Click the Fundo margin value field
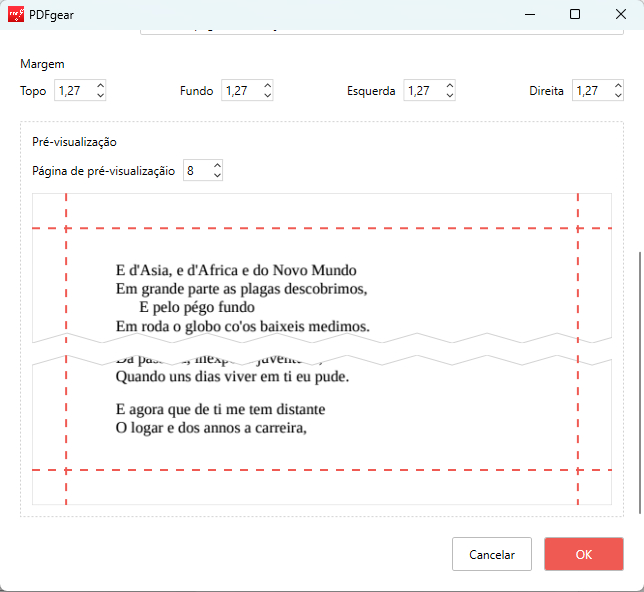This screenshot has width=644, height=592. click(239, 91)
